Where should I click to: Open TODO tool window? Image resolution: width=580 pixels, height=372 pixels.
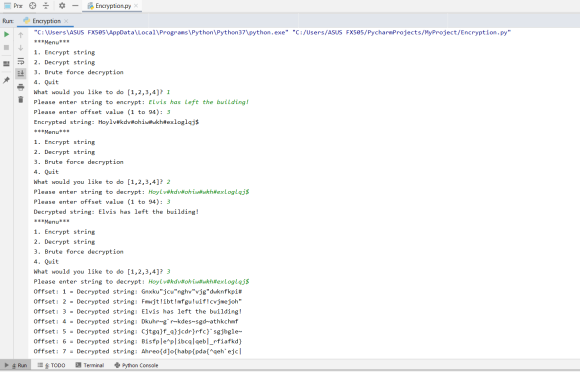tap(51, 365)
